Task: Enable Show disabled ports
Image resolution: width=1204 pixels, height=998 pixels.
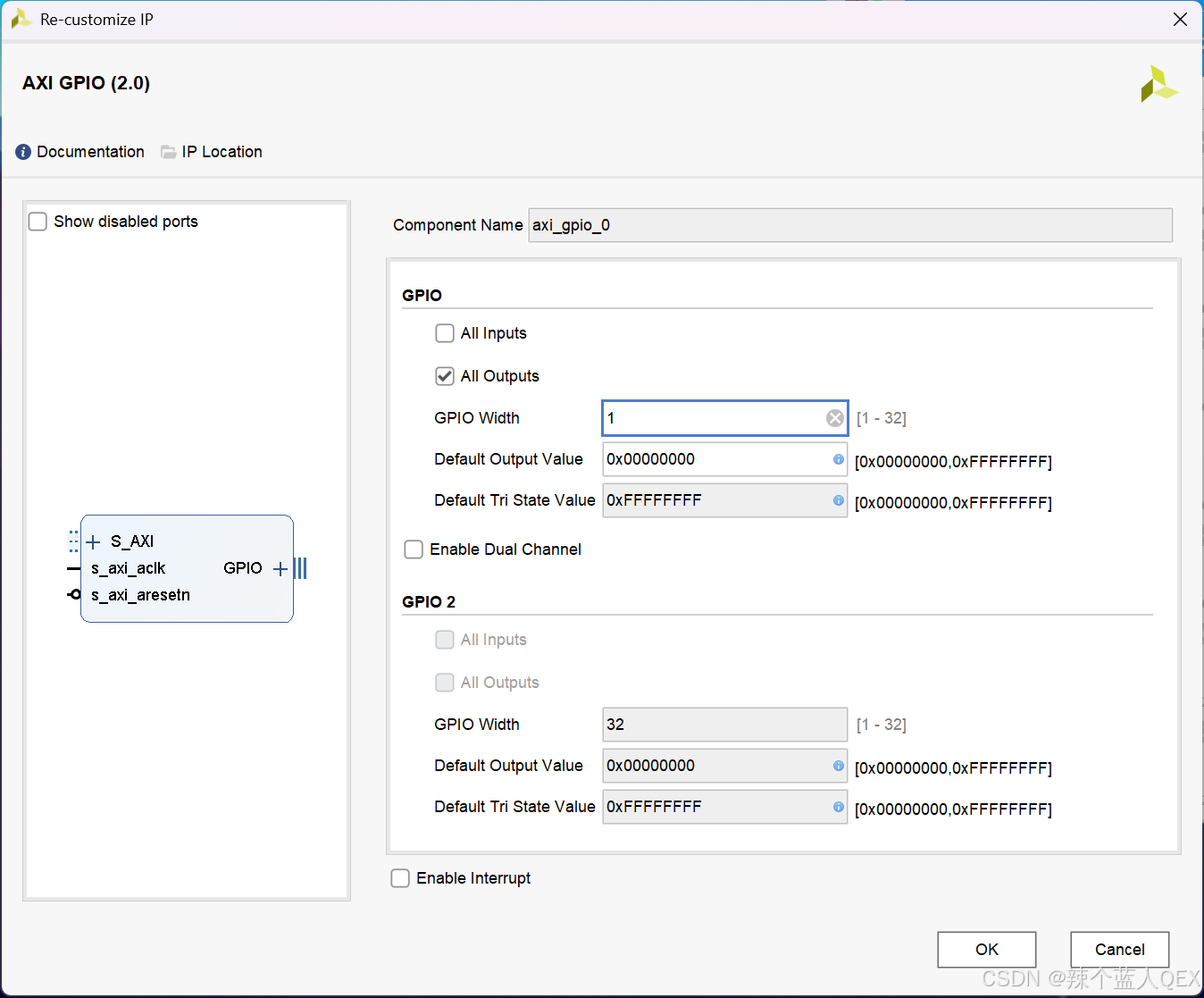Action: coord(37,221)
